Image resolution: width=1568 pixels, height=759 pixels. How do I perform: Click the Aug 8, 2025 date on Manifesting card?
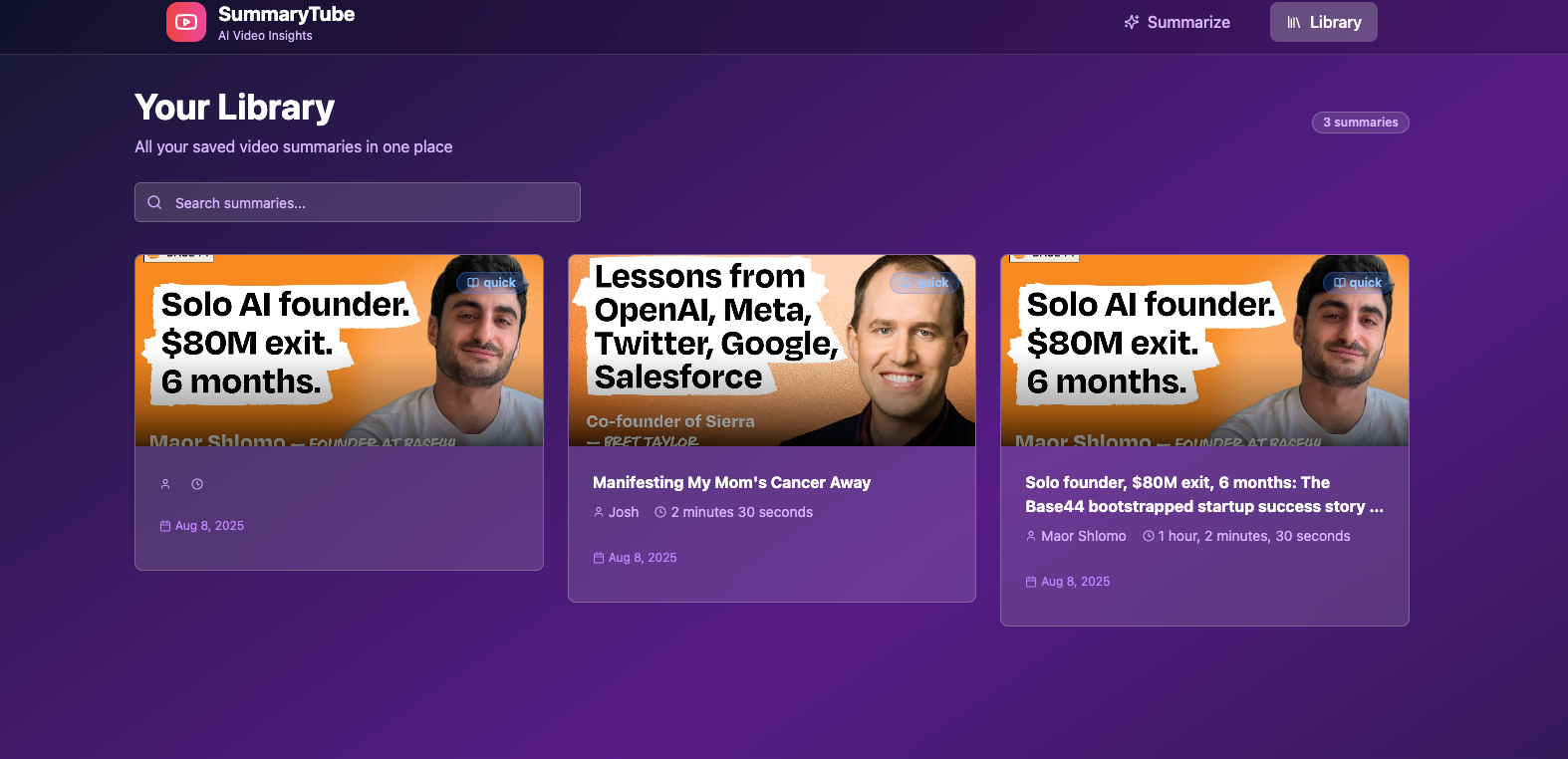[x=643, y=558]
